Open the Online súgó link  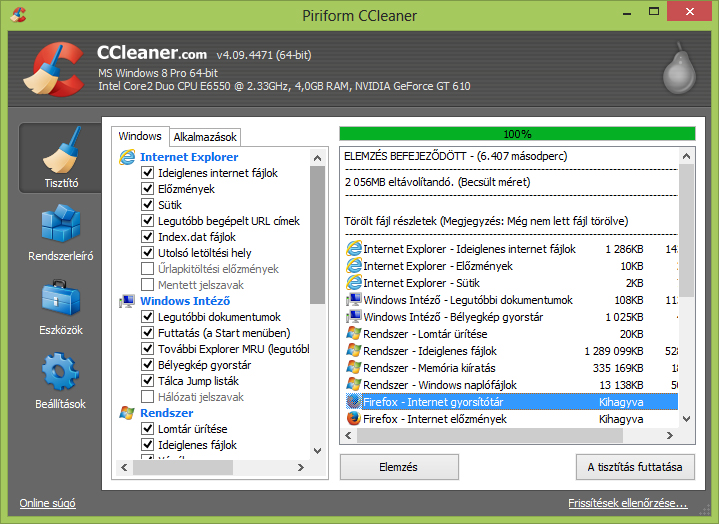pyautogui.click(x=48, y=503)
